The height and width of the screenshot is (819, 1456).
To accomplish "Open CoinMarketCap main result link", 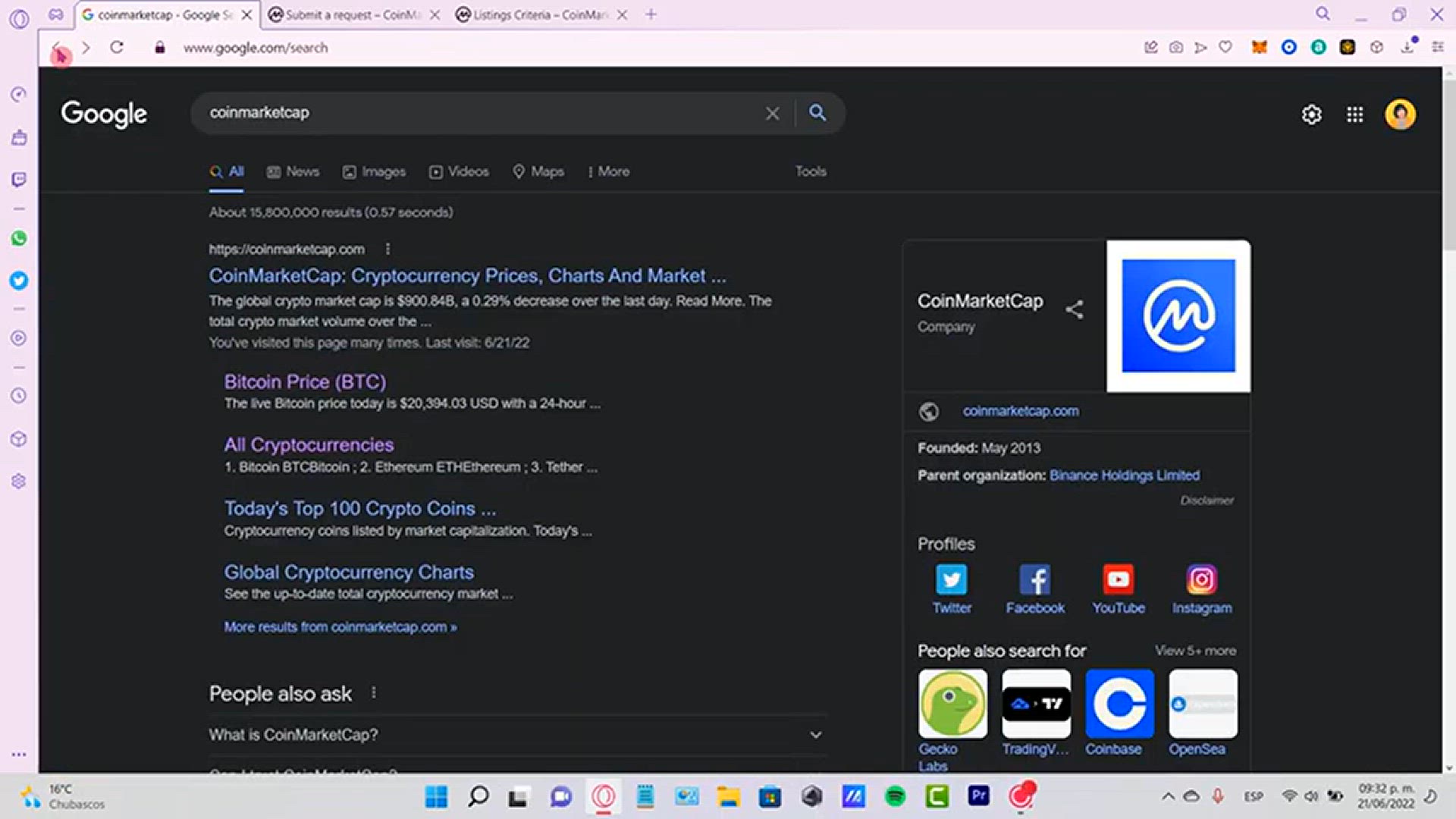I will 467,276.
